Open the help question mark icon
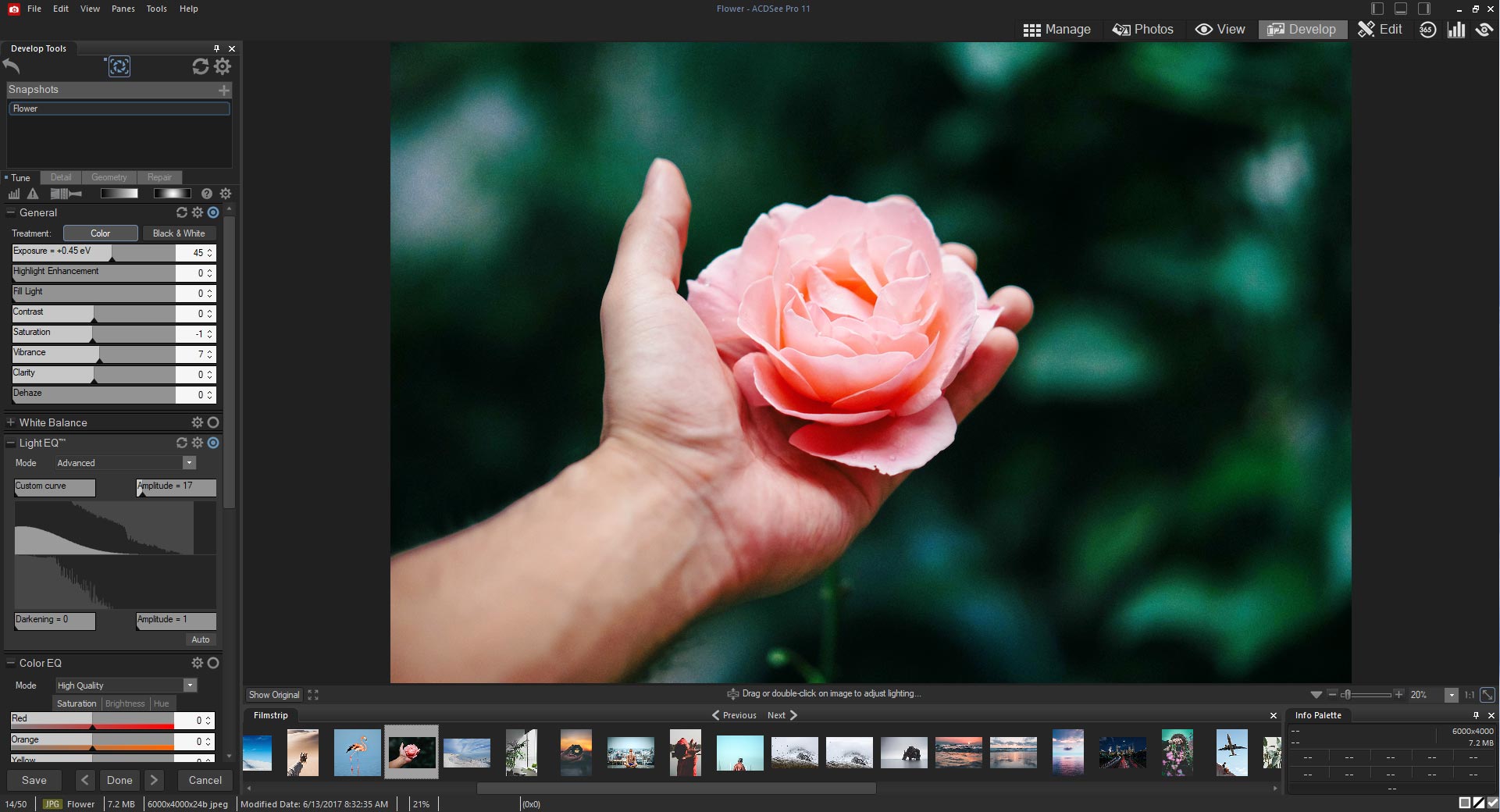 [207, 194]
